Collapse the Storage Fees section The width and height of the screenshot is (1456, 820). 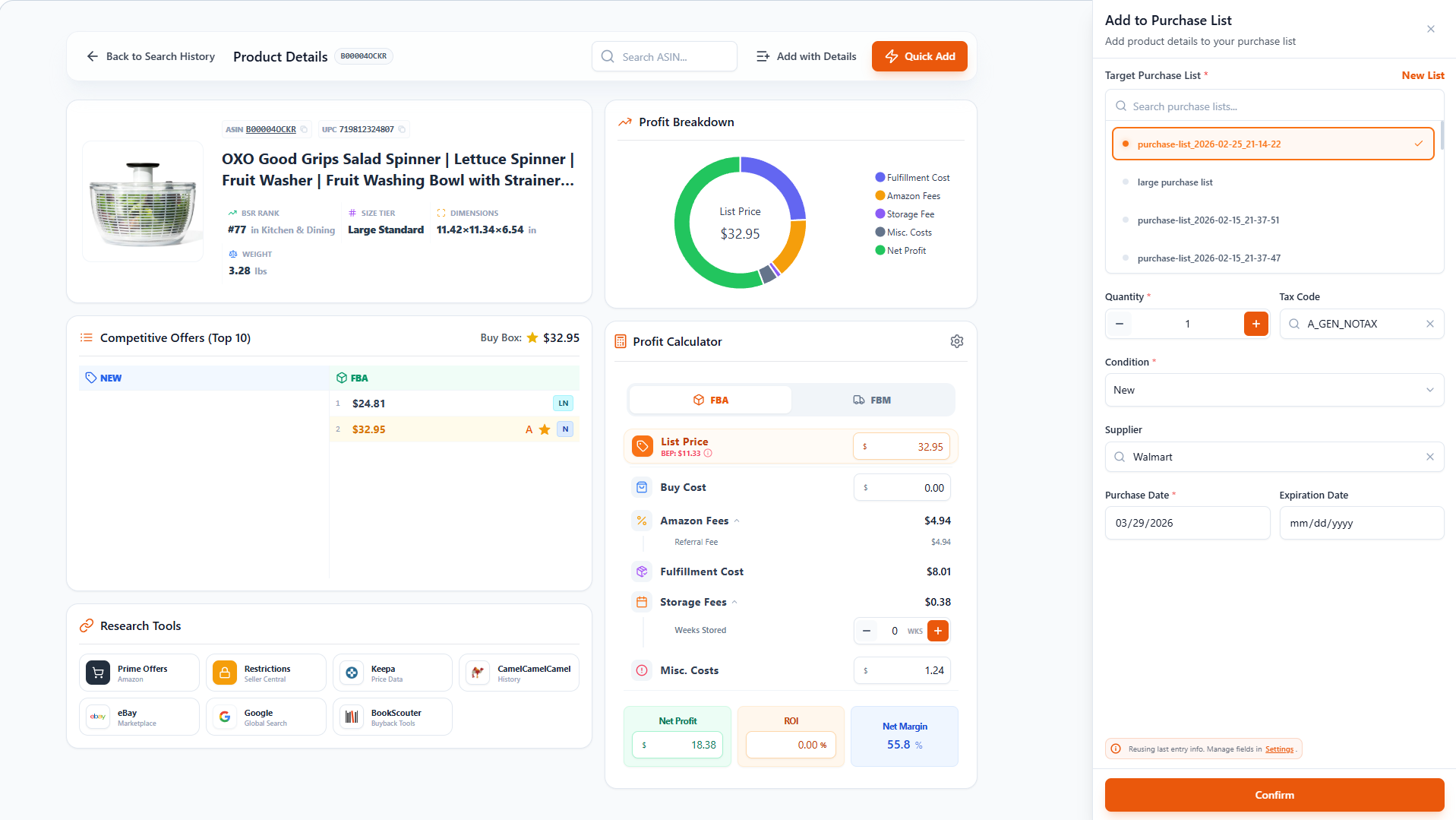point(734,603)
